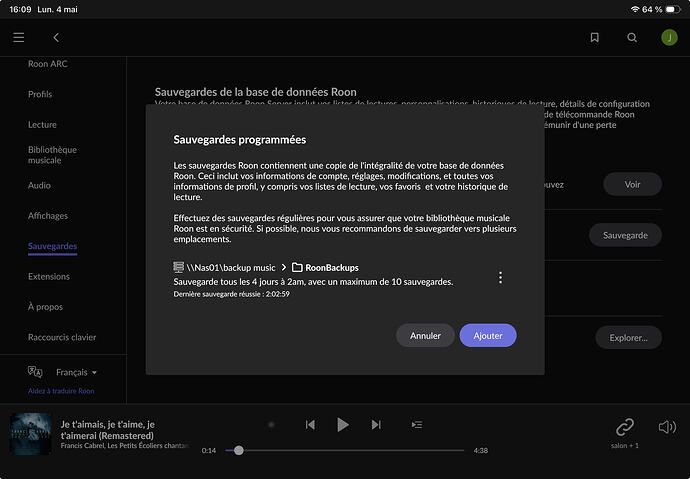
Task: Open the Extensions settings tab
Action: (x=49, y=276)
